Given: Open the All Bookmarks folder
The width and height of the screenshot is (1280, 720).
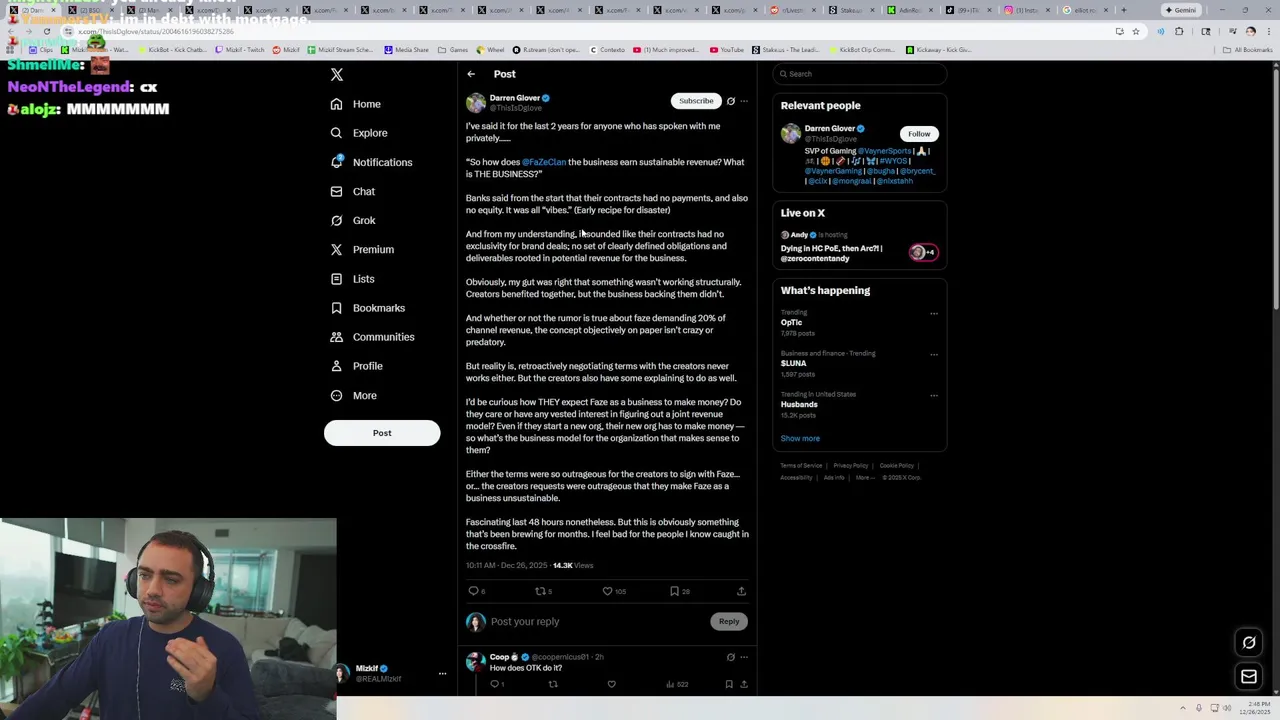Looking at the screenshot, I should coord(1248,50).
